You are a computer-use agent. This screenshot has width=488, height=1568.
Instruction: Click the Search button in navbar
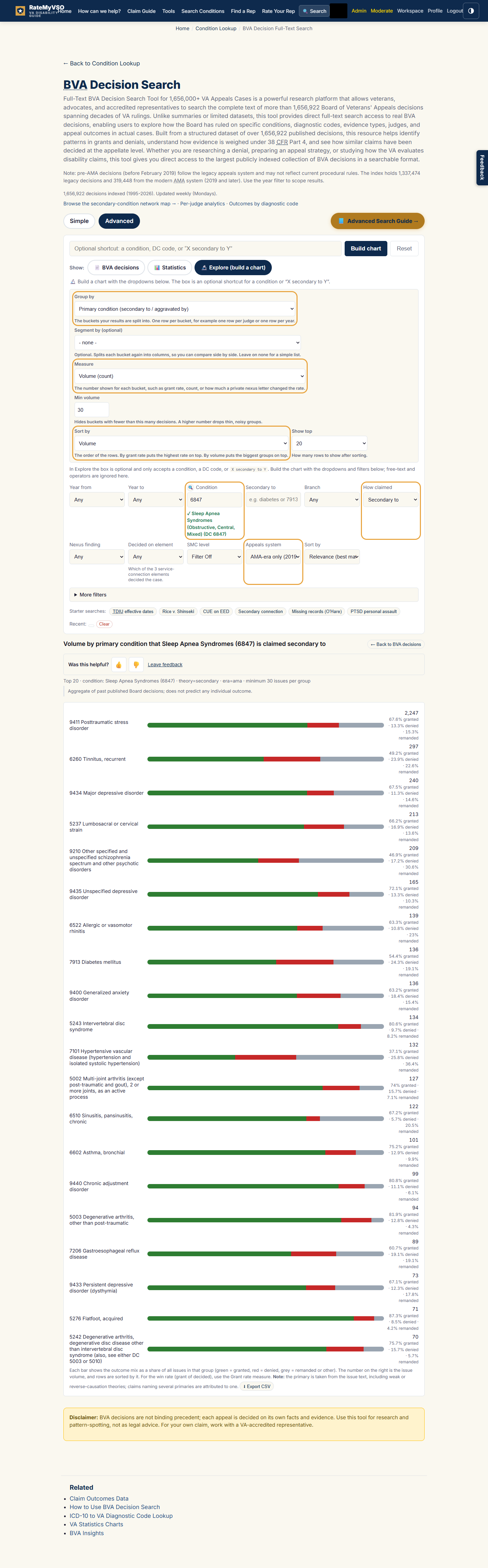(314, 11)
